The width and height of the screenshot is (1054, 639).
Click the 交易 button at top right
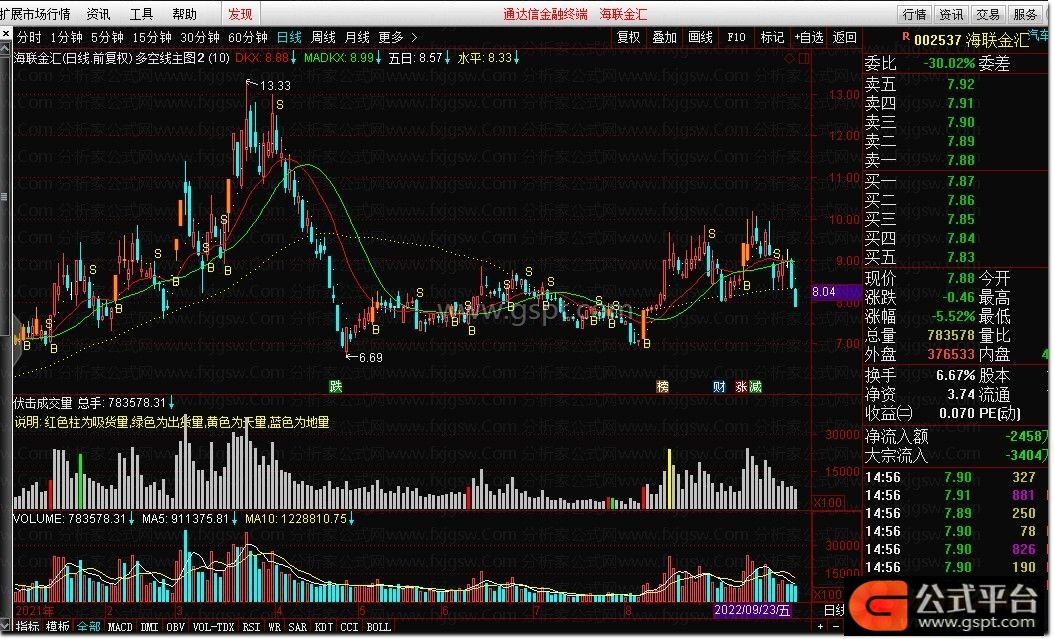click(x=988, y=14)
